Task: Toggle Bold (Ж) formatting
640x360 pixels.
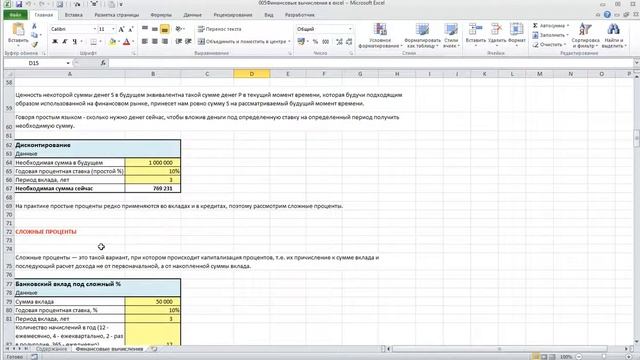Action: pyautogui.click(x=55, y=42)
